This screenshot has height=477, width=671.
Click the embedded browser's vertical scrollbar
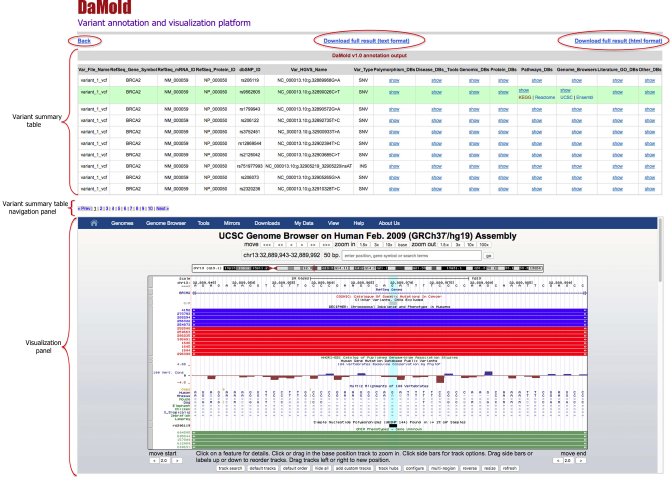point(660,249)
